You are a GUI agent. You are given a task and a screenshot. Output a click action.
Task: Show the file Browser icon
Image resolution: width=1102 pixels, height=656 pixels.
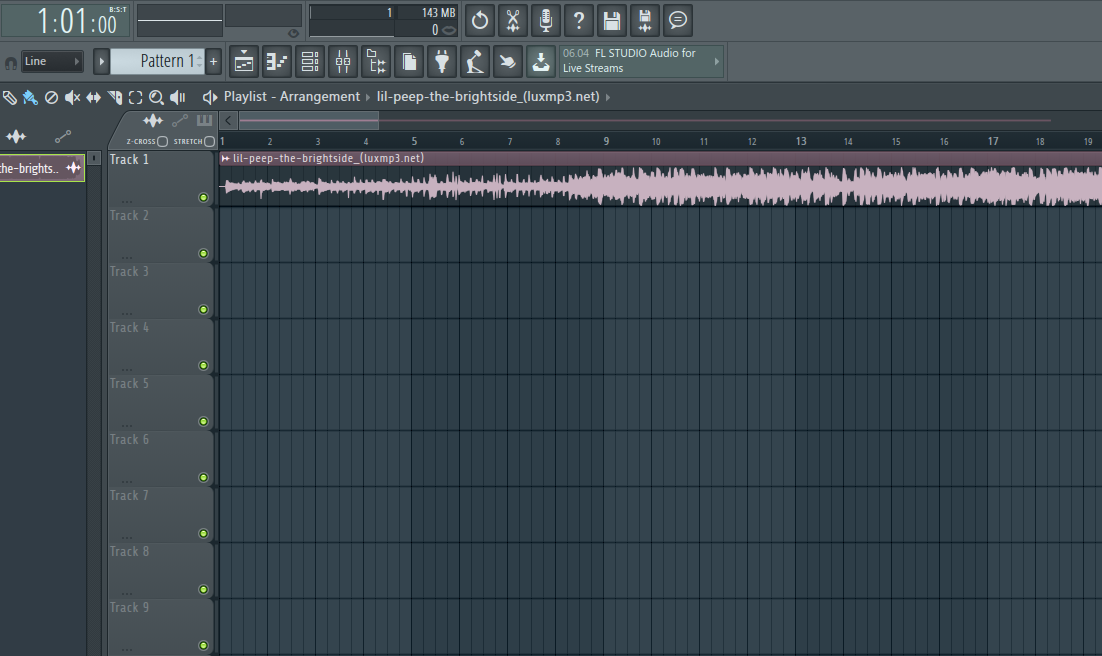click(x=376, y=62)
